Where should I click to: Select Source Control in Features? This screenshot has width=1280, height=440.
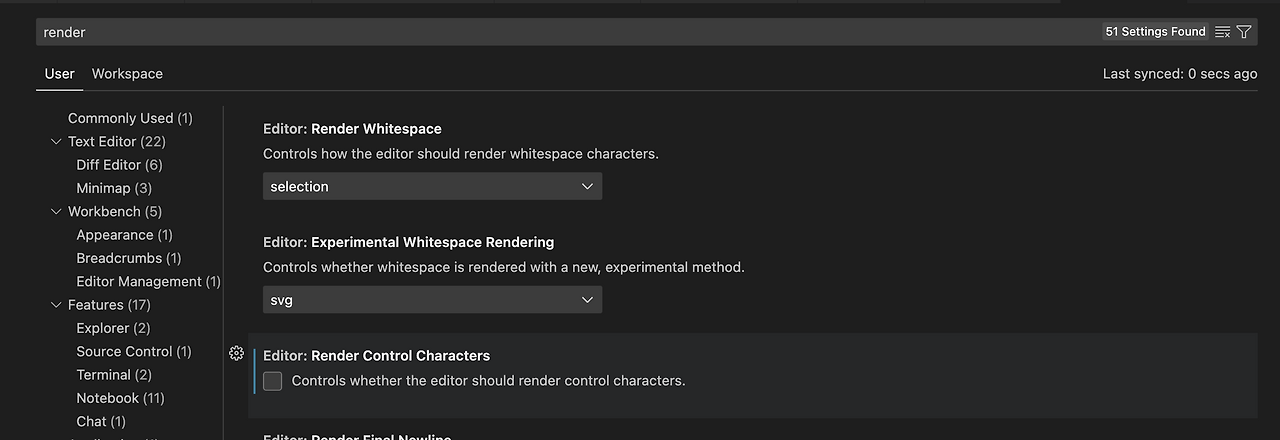pos(133,352)
